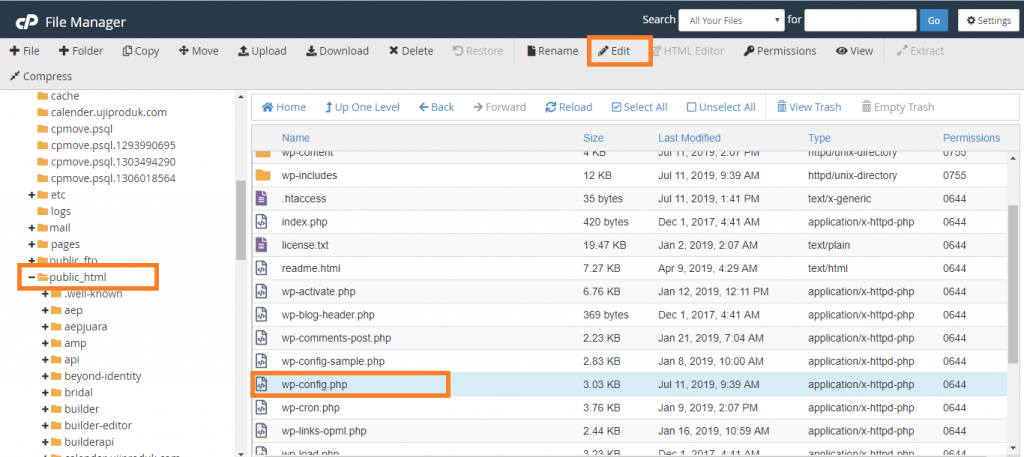1024x457 pixels.
Task: Navigate Up One Level
Action: coord(362,107)
